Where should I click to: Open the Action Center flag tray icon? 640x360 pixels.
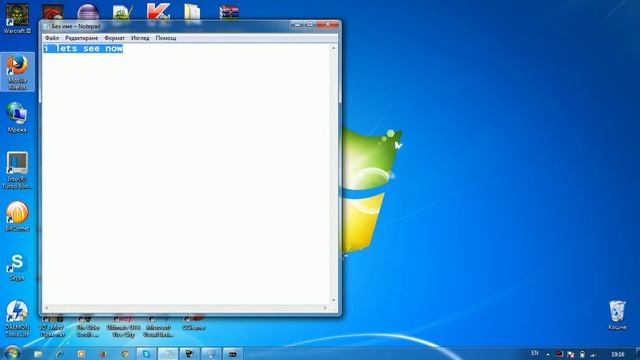(x=571, y=354)
